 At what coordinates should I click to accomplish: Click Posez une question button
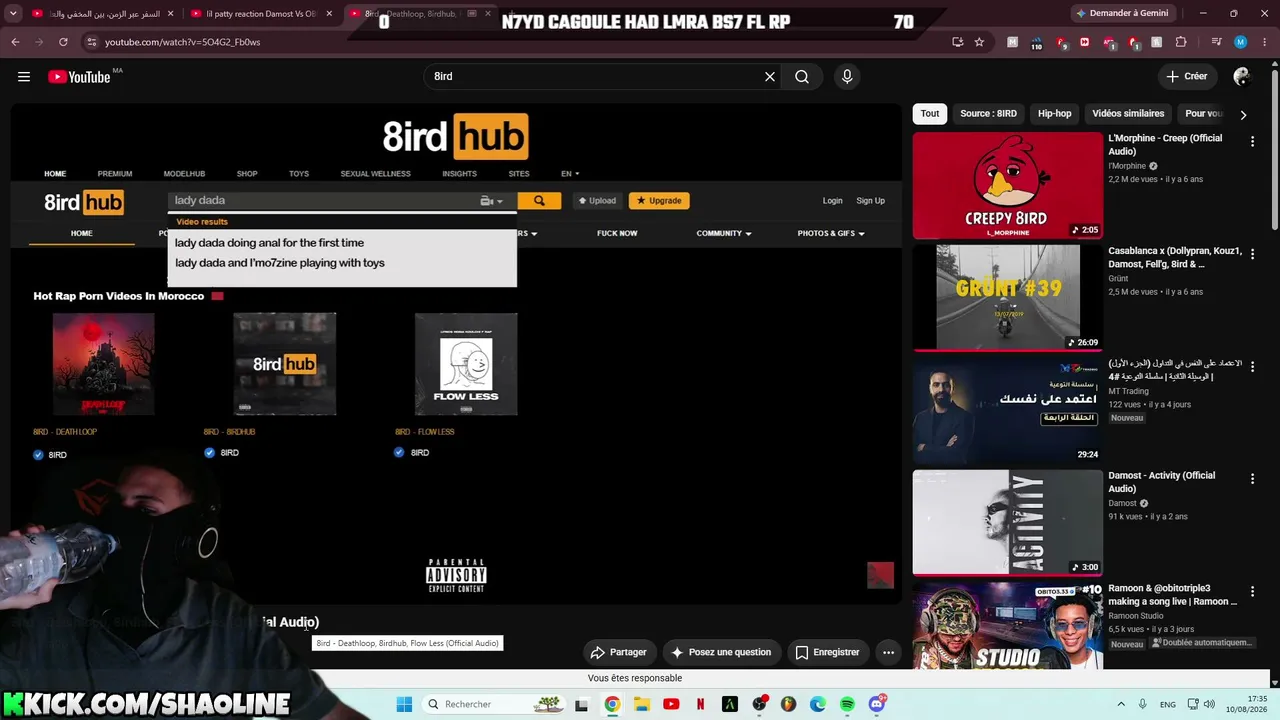[721, 652]
